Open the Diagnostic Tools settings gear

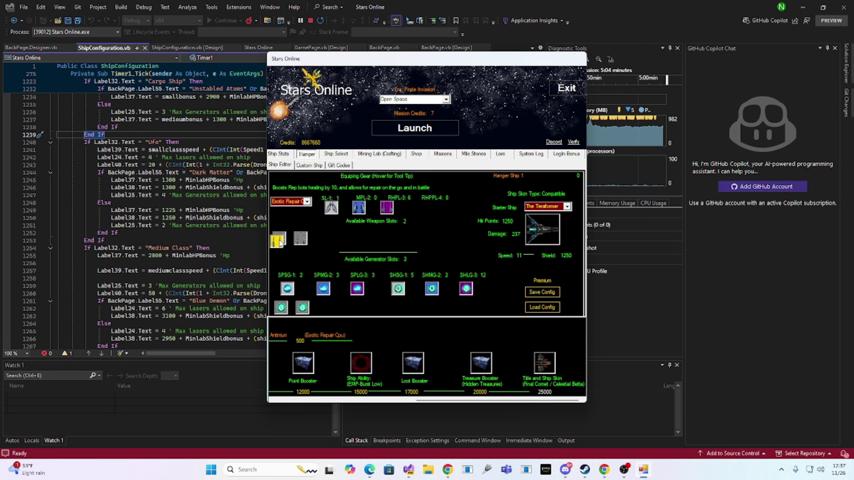tap(540, 48)
